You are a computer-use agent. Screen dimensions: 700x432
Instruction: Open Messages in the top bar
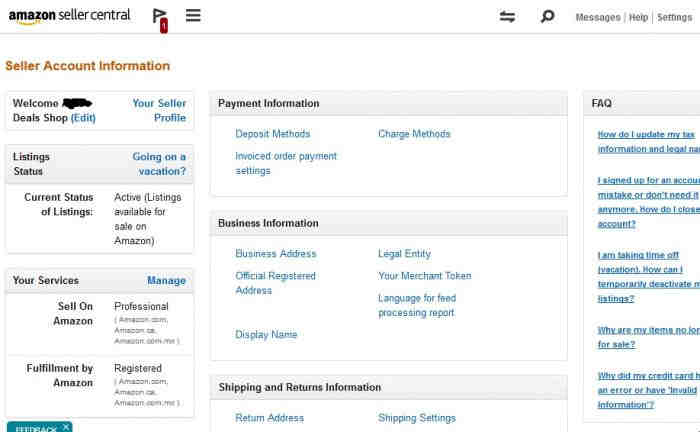click(598, 17)
